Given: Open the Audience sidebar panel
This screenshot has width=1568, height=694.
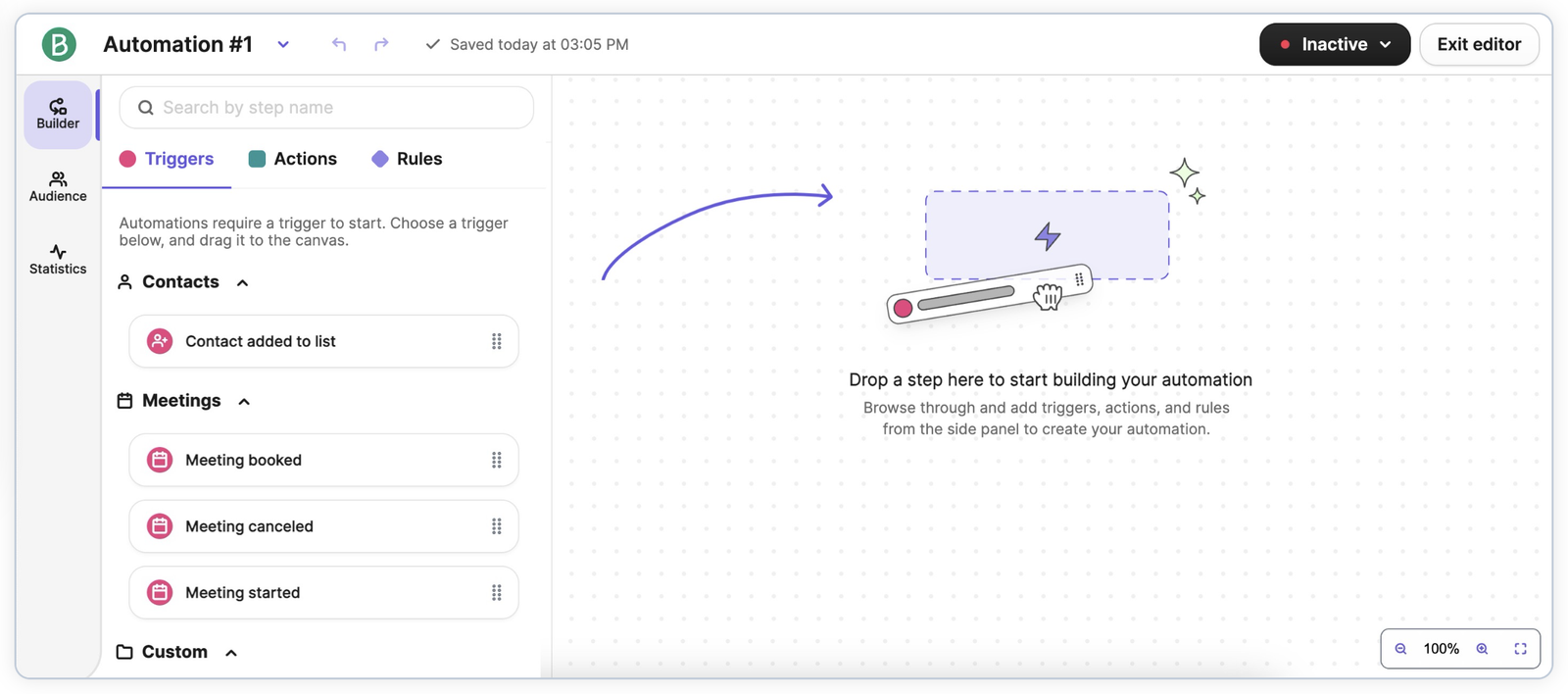Looking at the screenshot, I should pyautogui.click(x=58, y=186).
